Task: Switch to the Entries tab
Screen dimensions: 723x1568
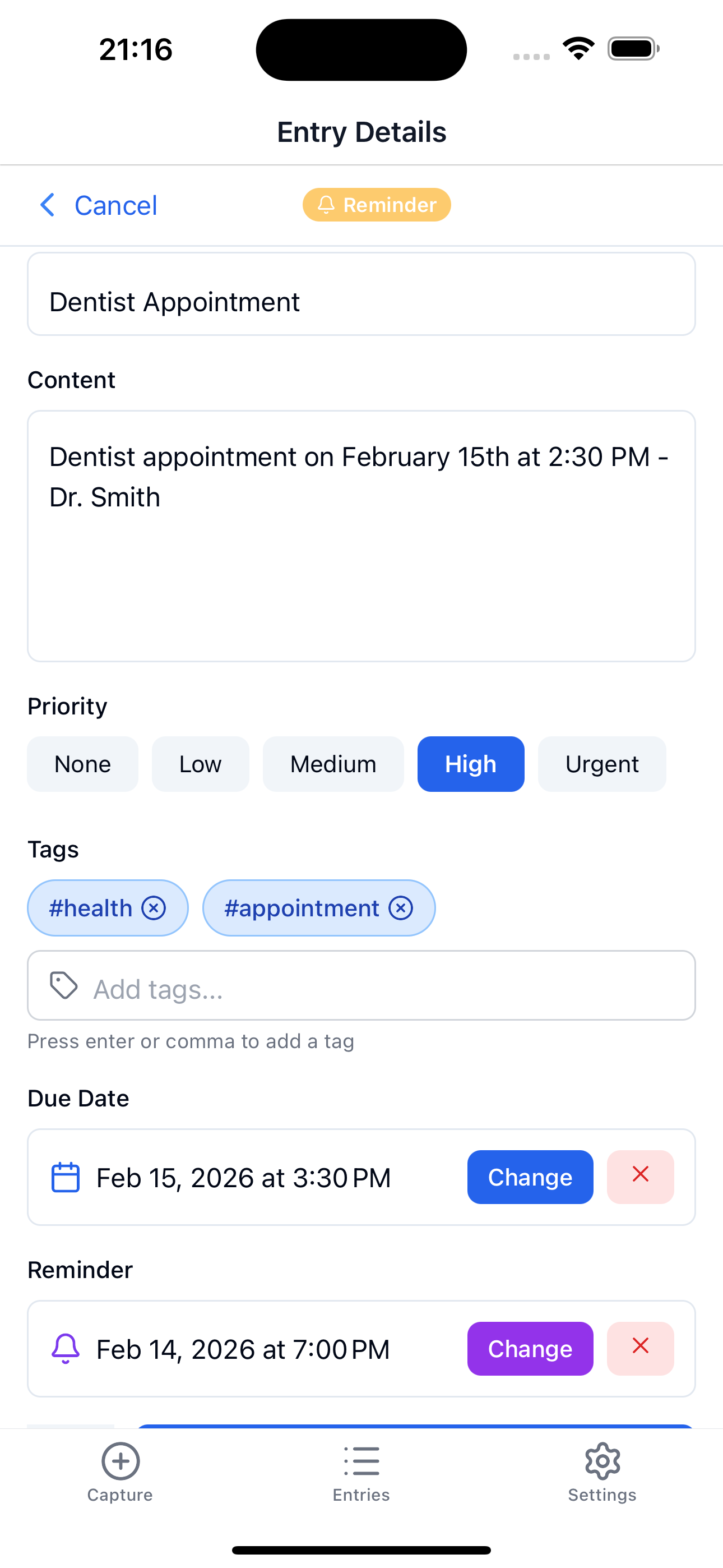Action: click(x=361, y=1471)
